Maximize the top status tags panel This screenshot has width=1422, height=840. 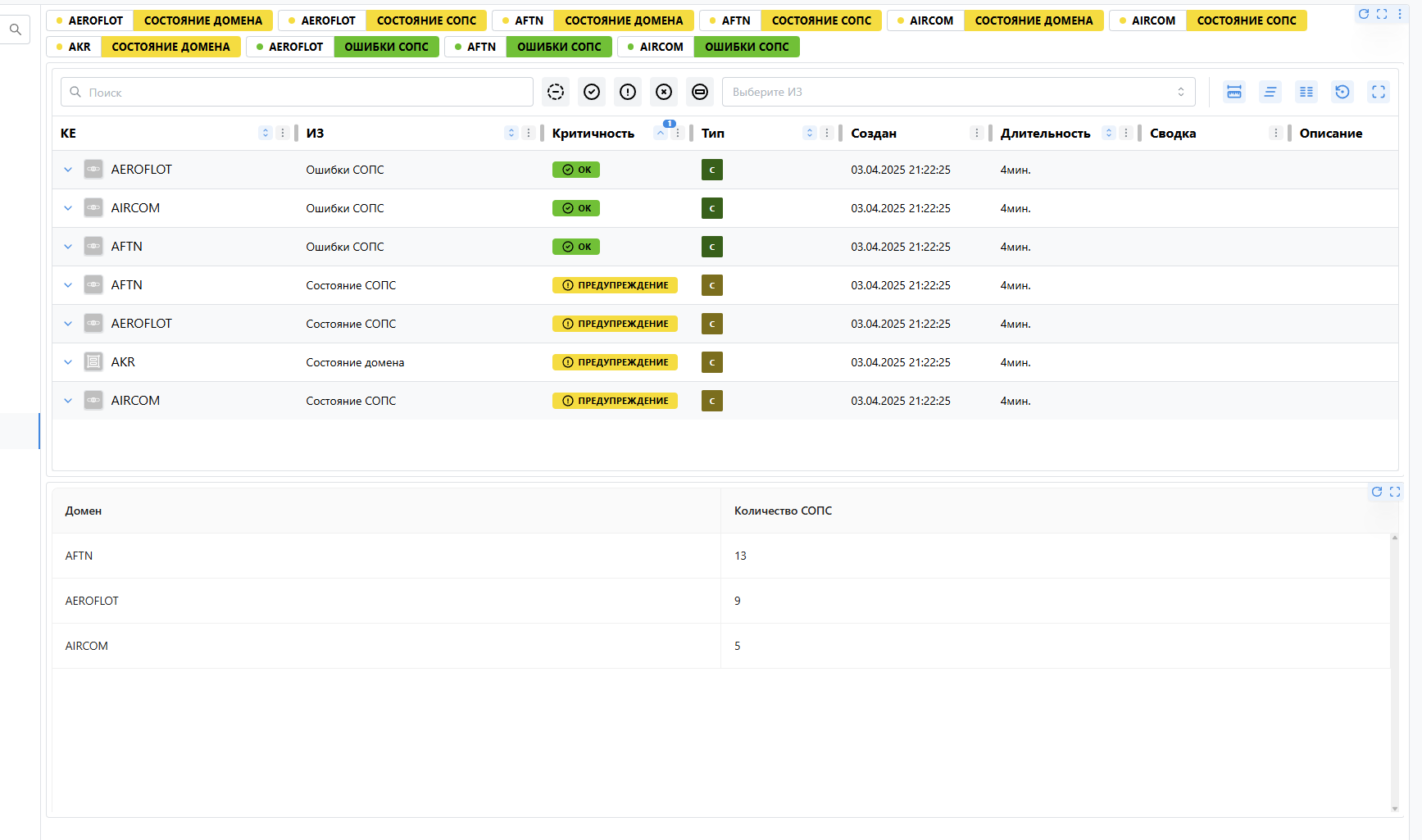pyautogui.click(x=1382, y=14)
